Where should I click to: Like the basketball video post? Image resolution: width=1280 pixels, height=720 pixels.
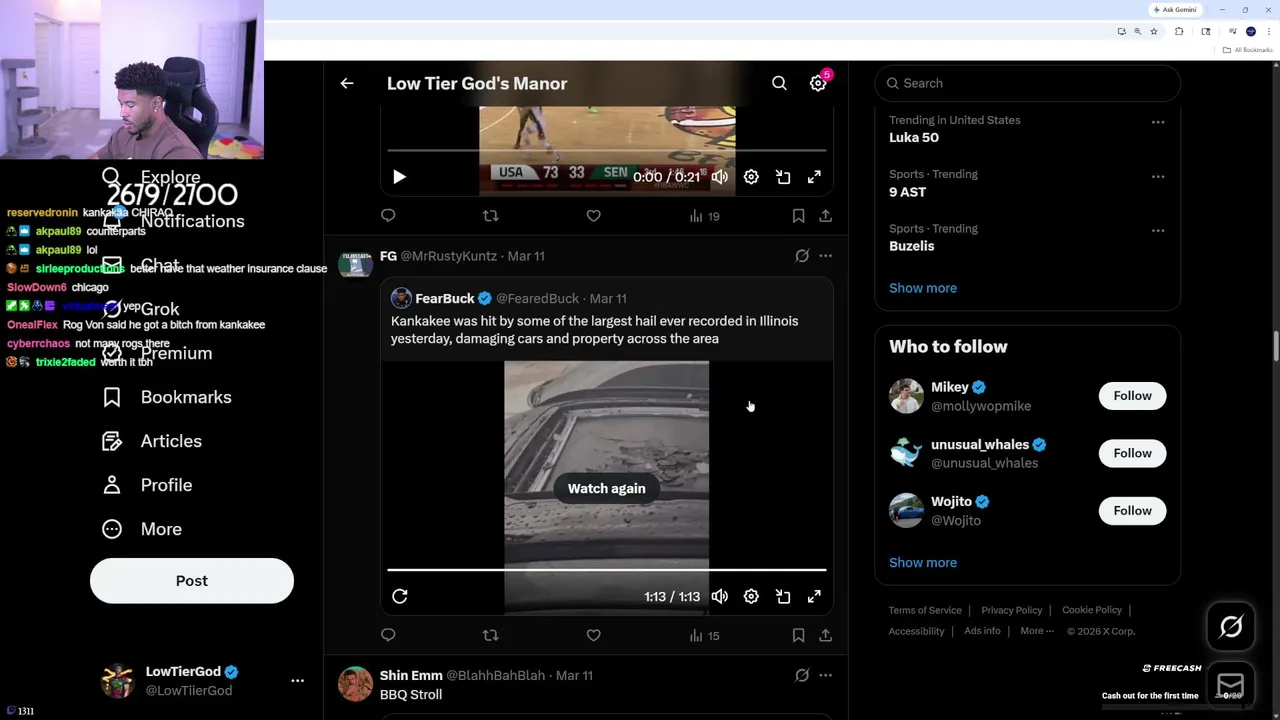tap(593, 216)
